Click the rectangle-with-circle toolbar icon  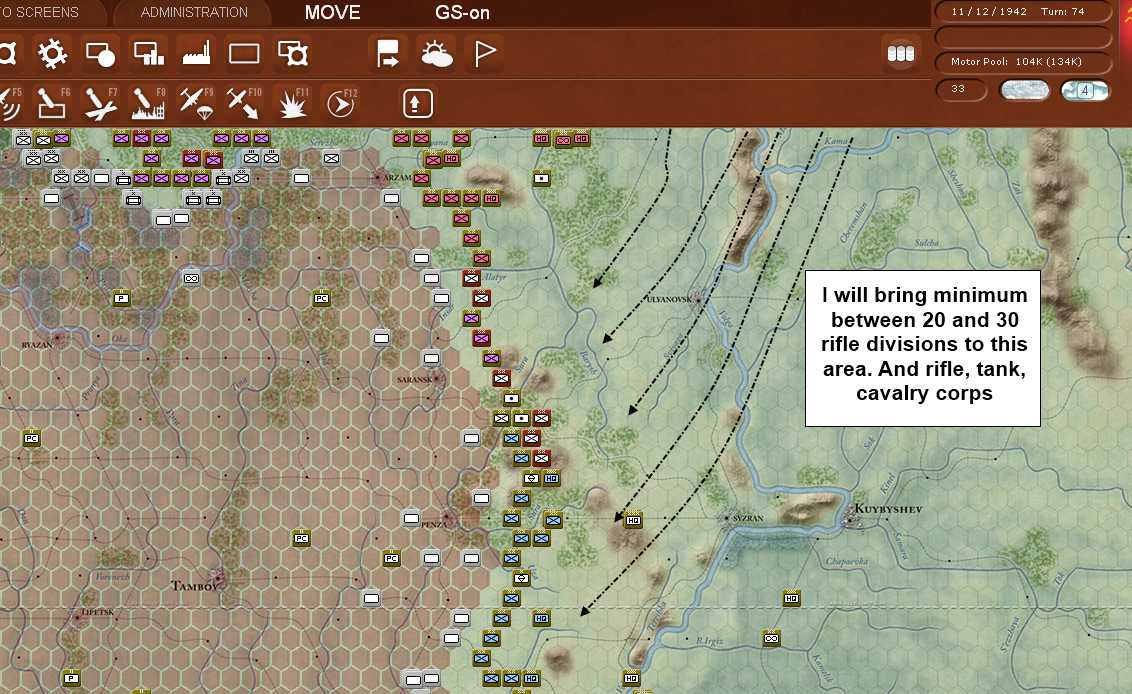point(100,53)
